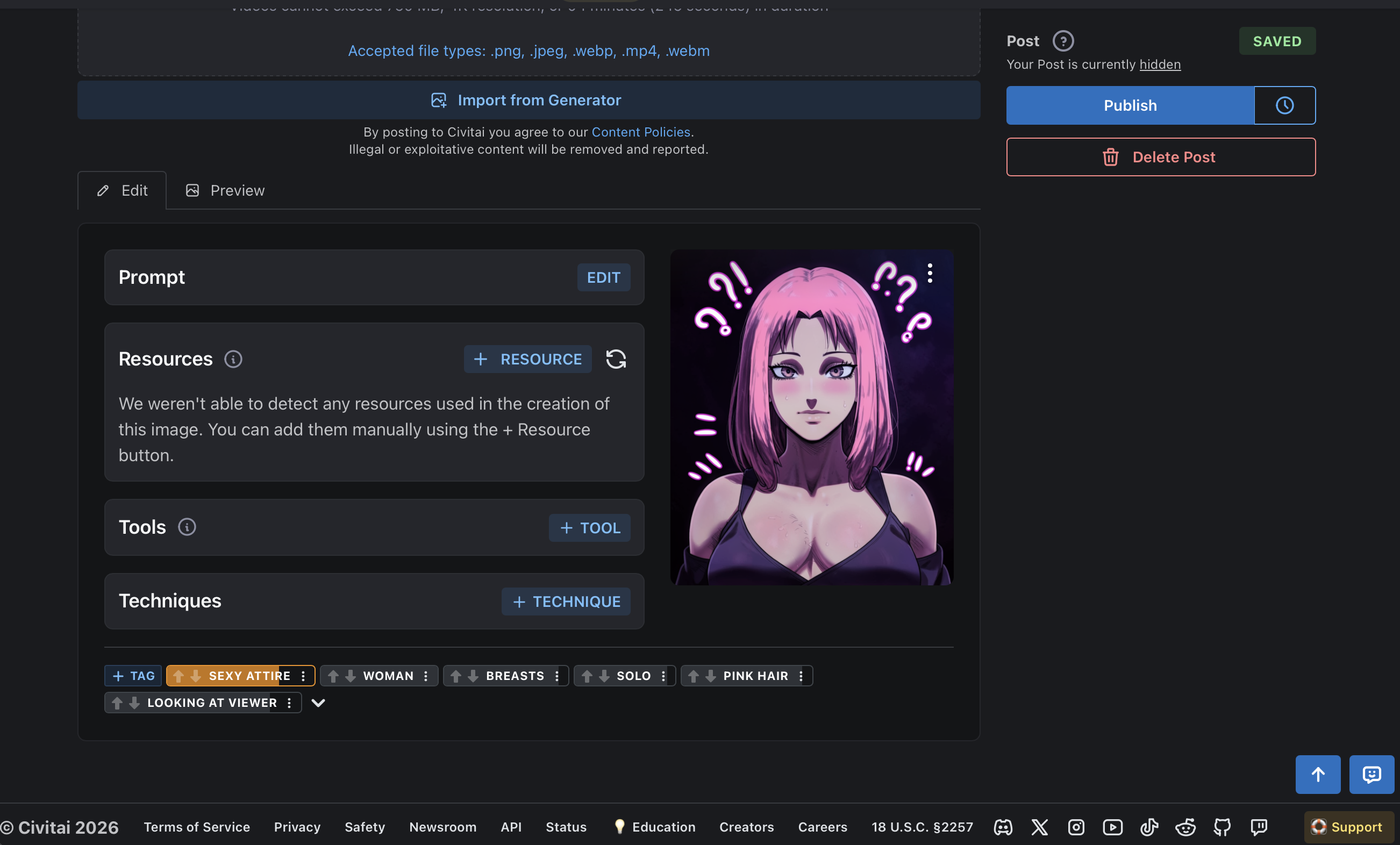Open the SEXY ATTIRE tag options menu
The image size is (1400, 845).
[303, 676]
